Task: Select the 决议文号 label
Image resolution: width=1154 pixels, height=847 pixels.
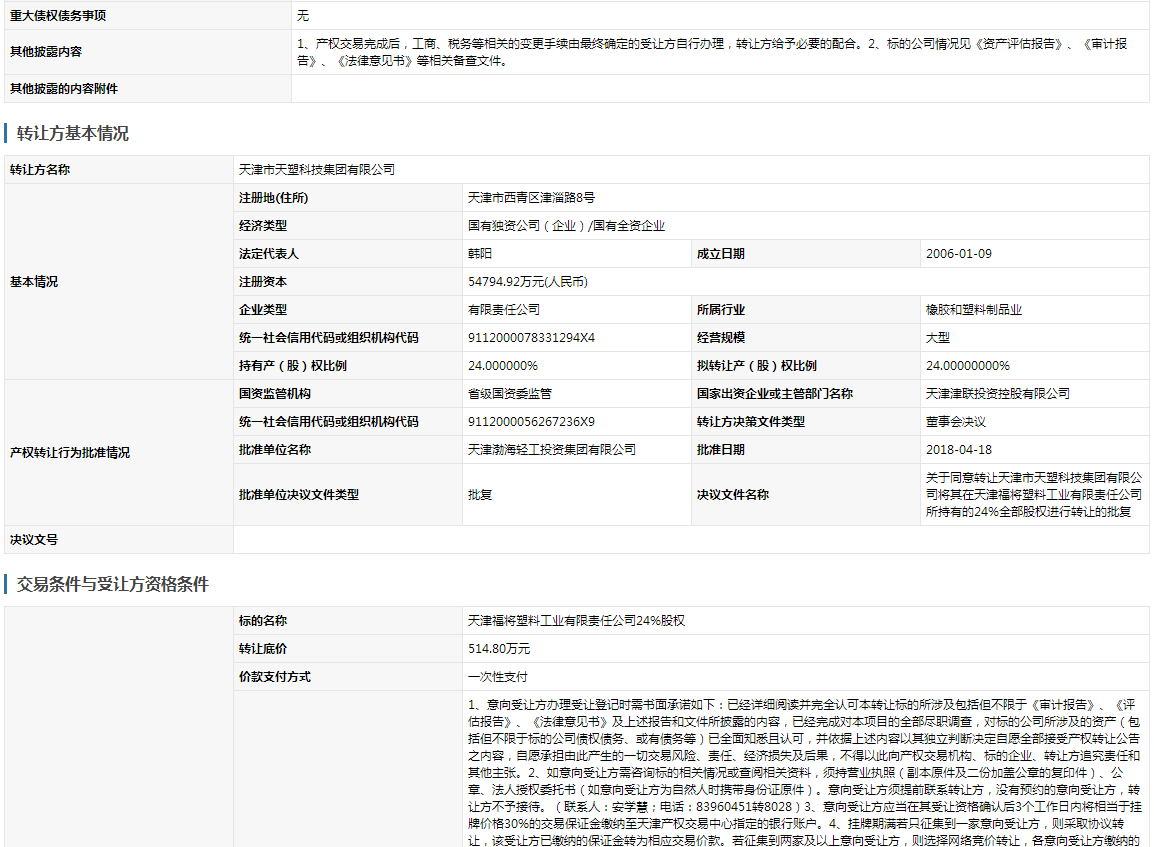Action: [x=34, y=539]
